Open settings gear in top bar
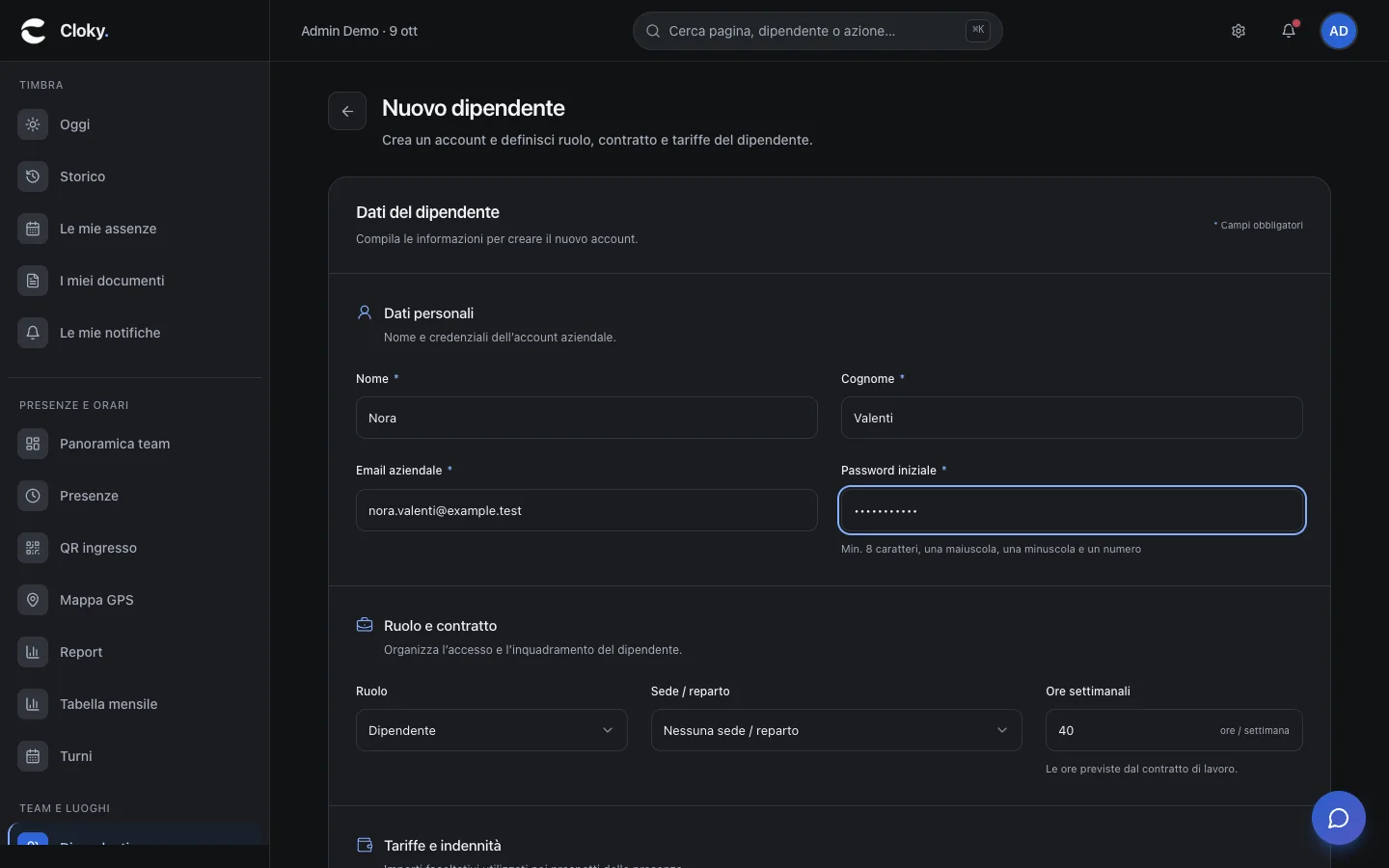This screenshot has height=868, width=1389. tap(1239, 31)
